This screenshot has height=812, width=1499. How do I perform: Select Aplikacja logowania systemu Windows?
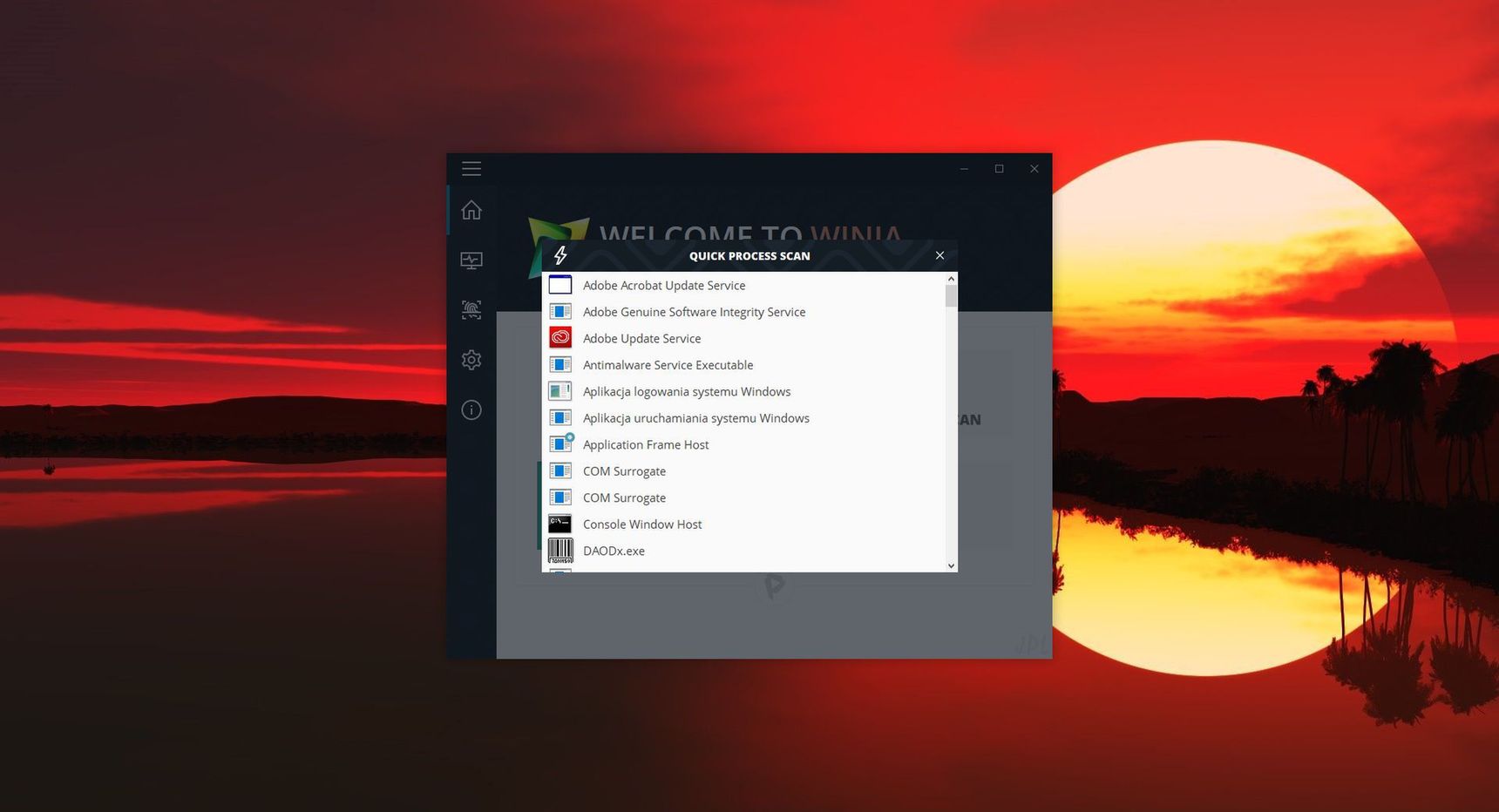743,391
